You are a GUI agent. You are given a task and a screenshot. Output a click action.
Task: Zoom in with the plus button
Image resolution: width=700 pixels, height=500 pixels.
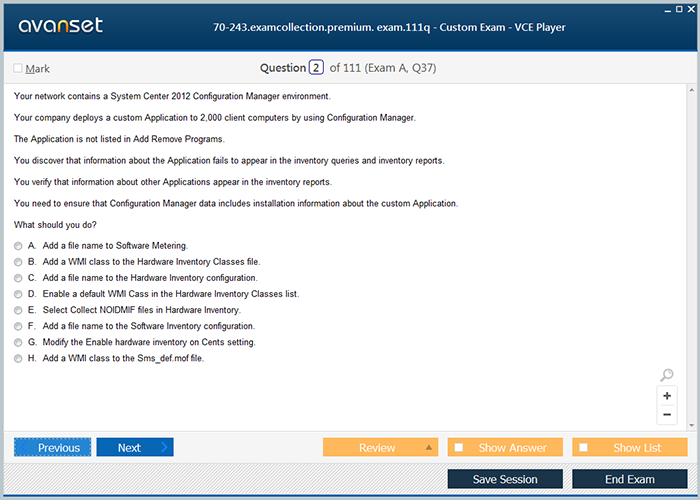(x=667, y=396)
